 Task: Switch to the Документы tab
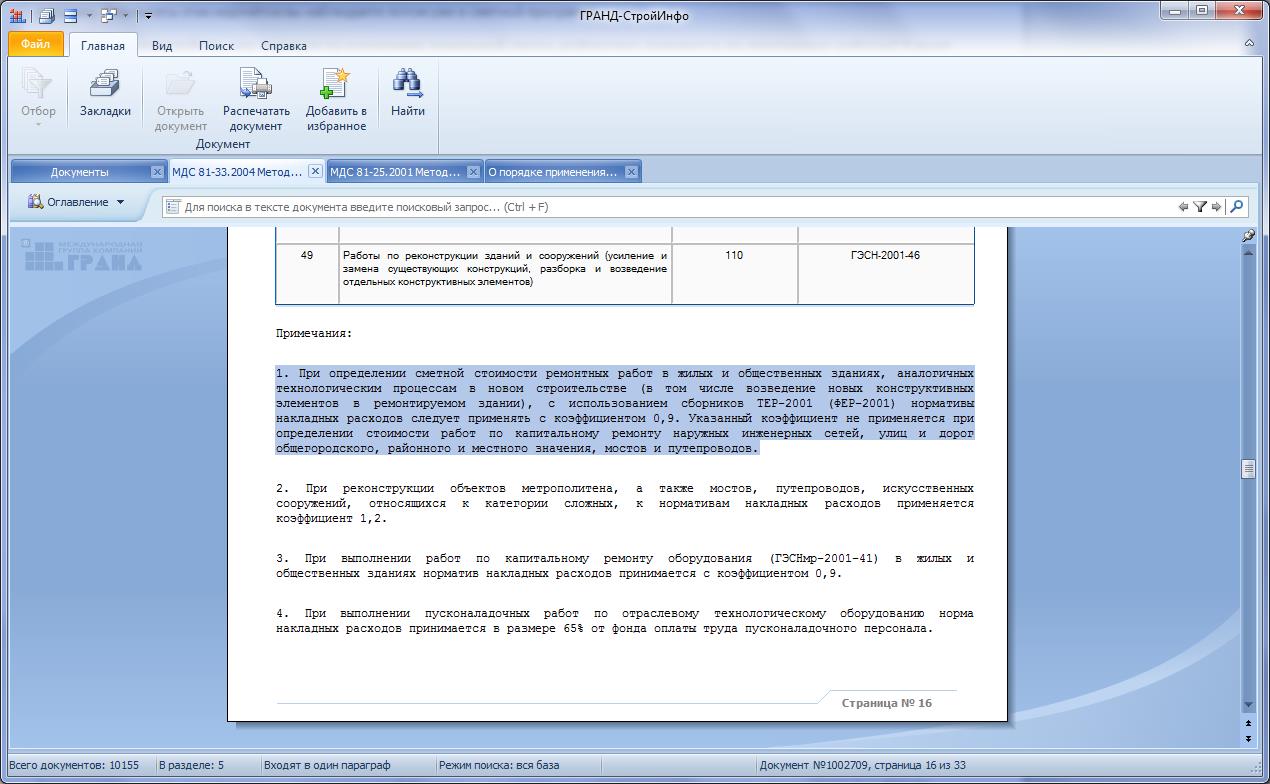(x=80, y=172)
